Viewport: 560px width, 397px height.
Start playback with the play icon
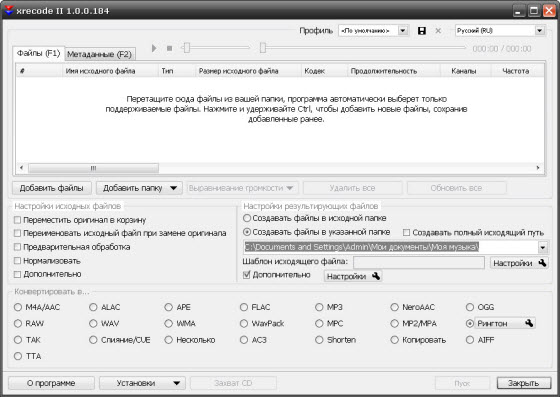(x=154, y=48)
